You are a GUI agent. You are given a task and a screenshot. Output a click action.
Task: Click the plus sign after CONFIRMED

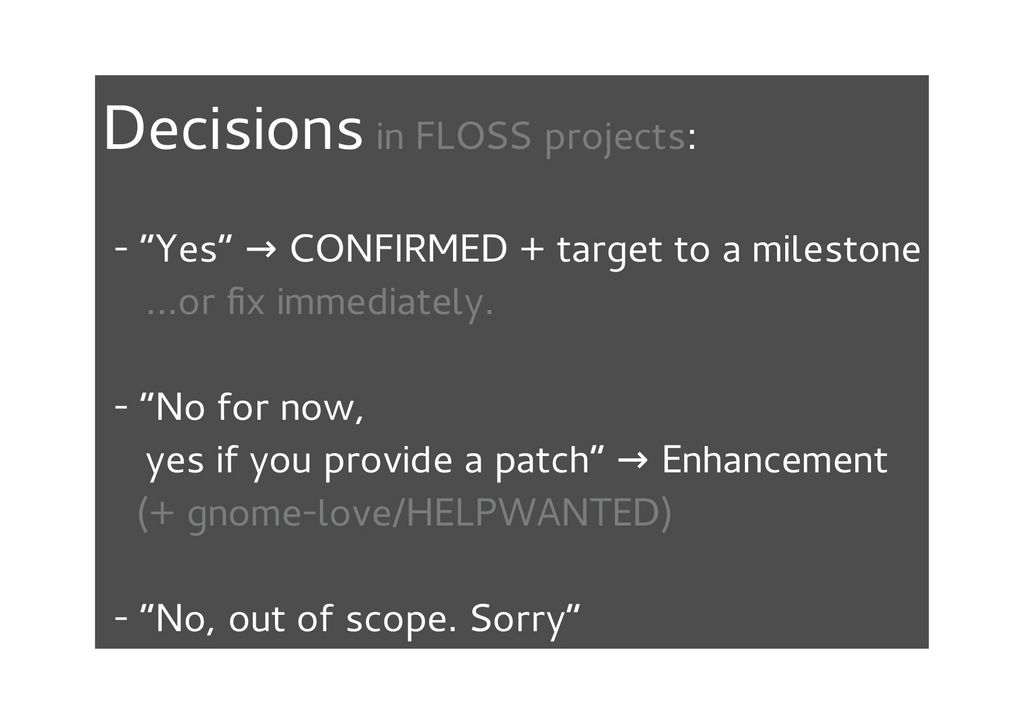pyautogui.click(x=531, y=251)
